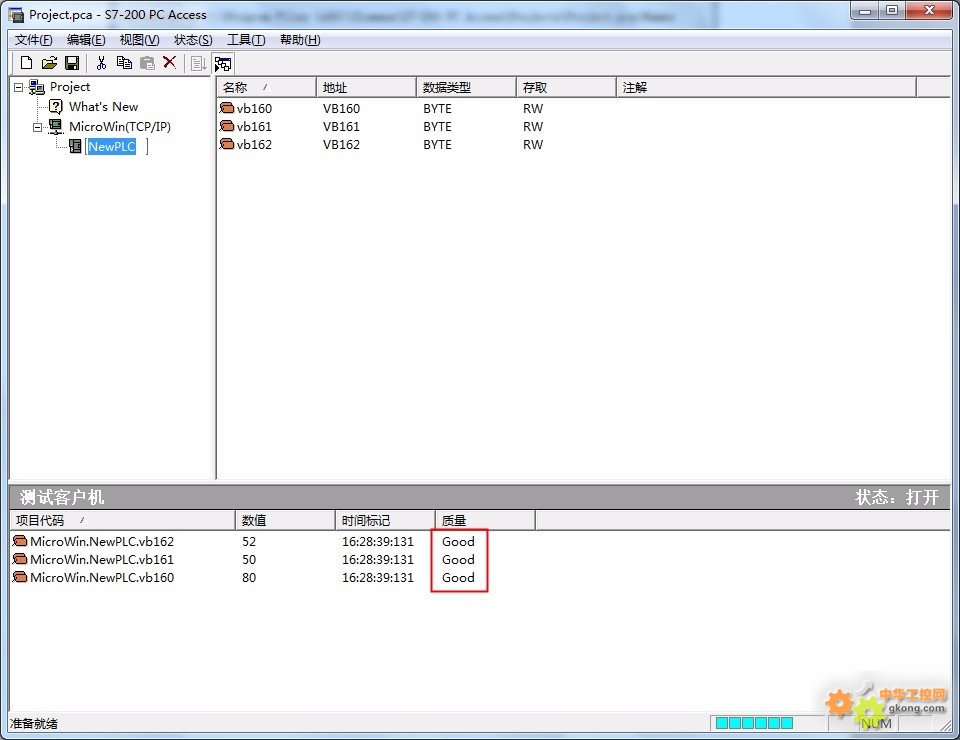Screen dimensions: 960x740
Task: Click value 80 in test client
Action: [x=249, y=577]
